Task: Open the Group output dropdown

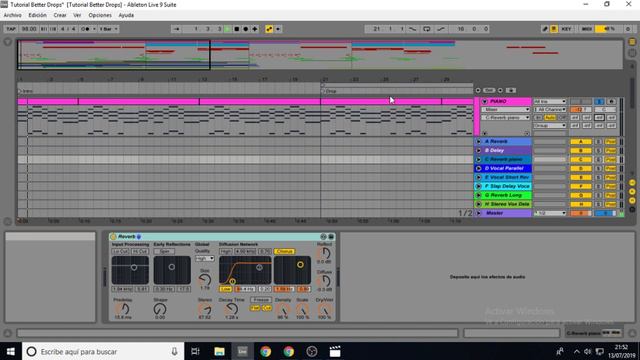Action: click(x=550, y=126)
